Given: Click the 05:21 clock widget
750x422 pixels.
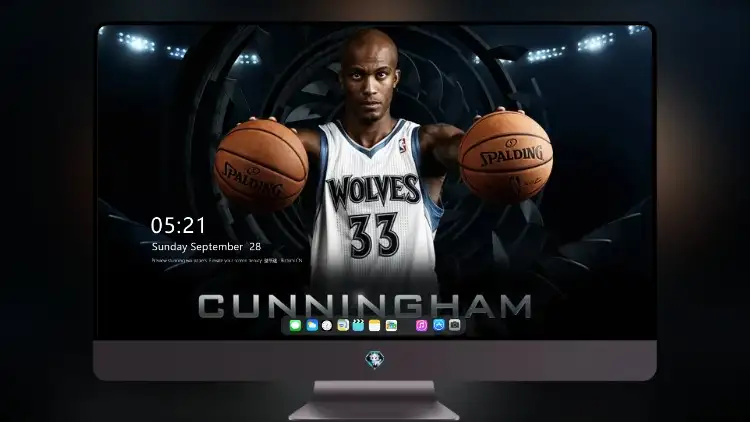Looking at the screenshot, I should [x=178, y=225].
